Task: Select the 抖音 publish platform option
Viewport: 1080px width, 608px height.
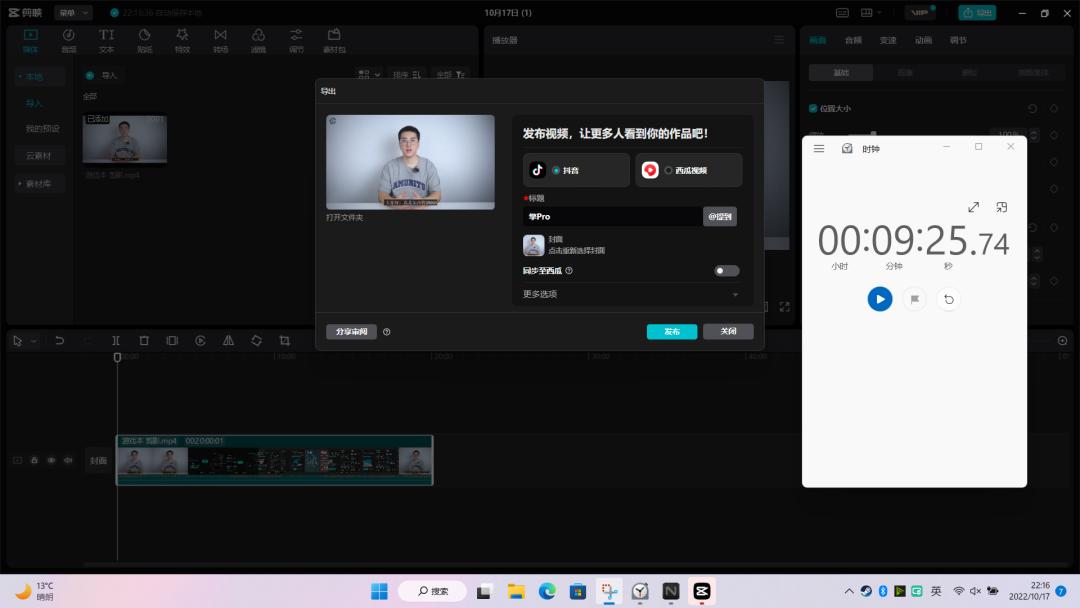Action: coord(577,170)
